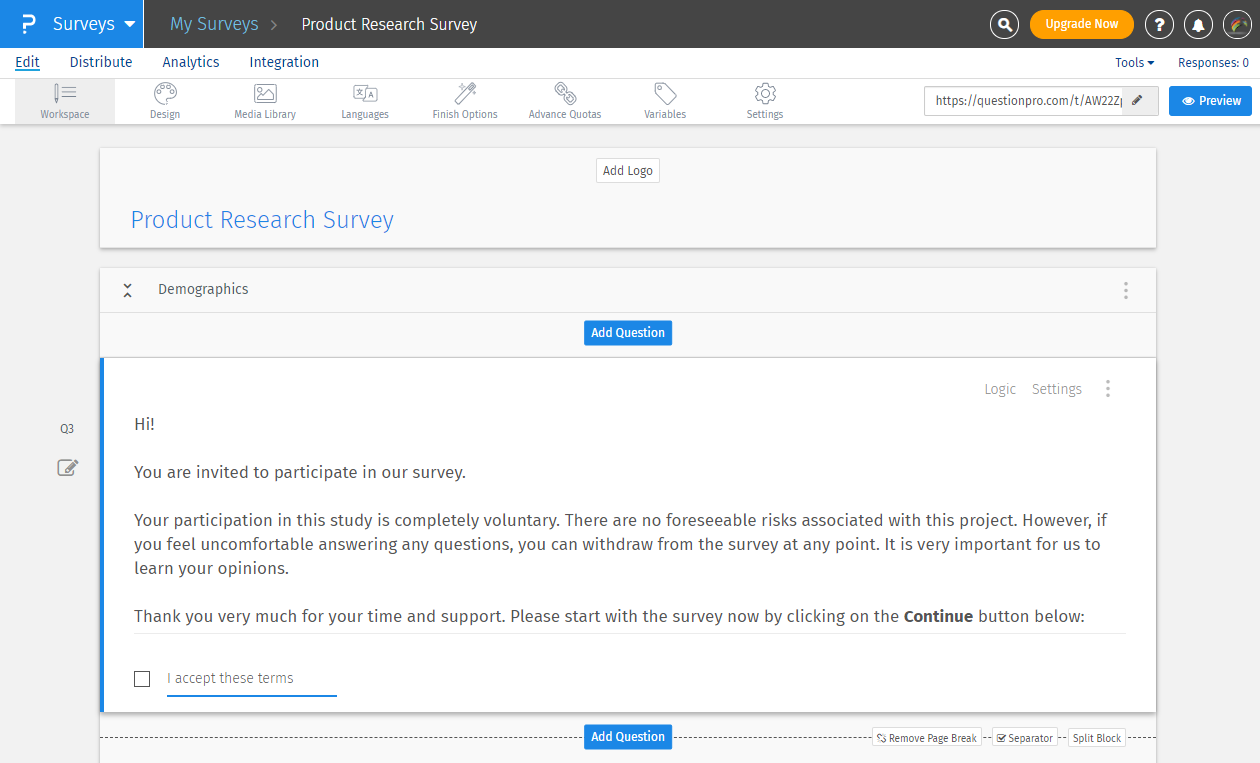Screen dimensions: 1260x763
Task: Expand the Tools dropdown
Action: (x=1134, y=62)
